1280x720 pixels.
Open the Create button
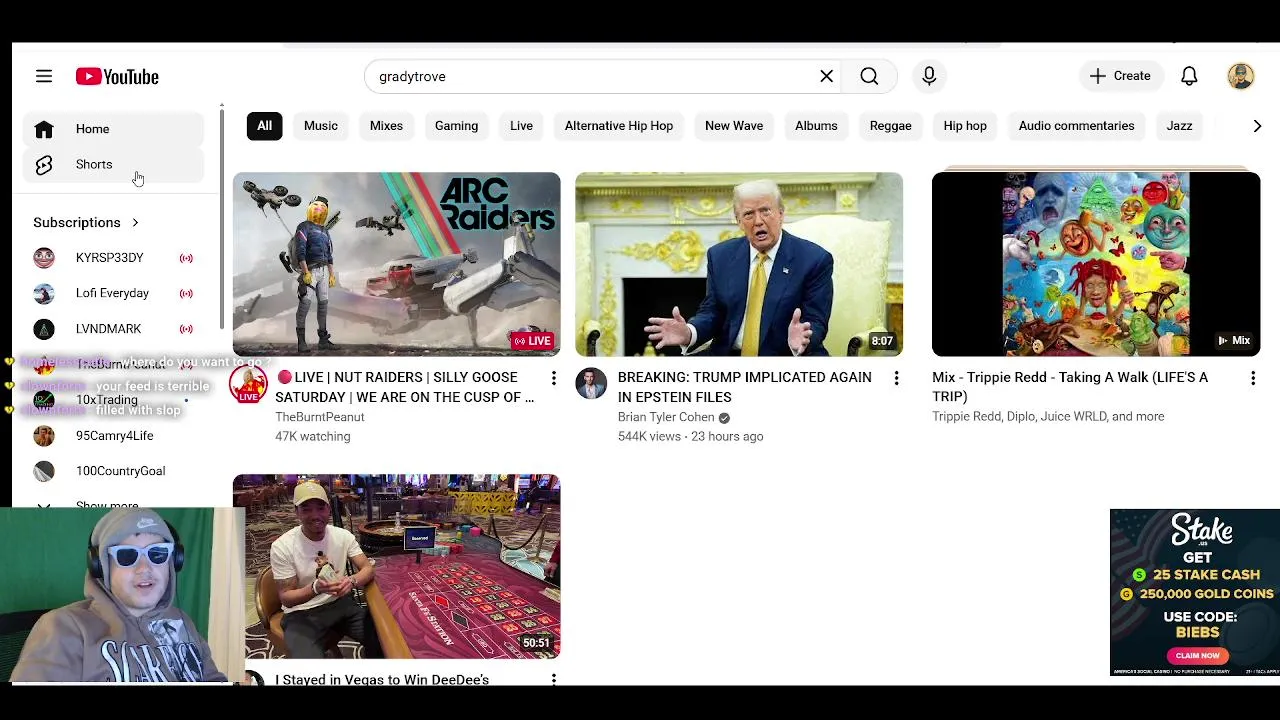click(x=1120, y=76)
